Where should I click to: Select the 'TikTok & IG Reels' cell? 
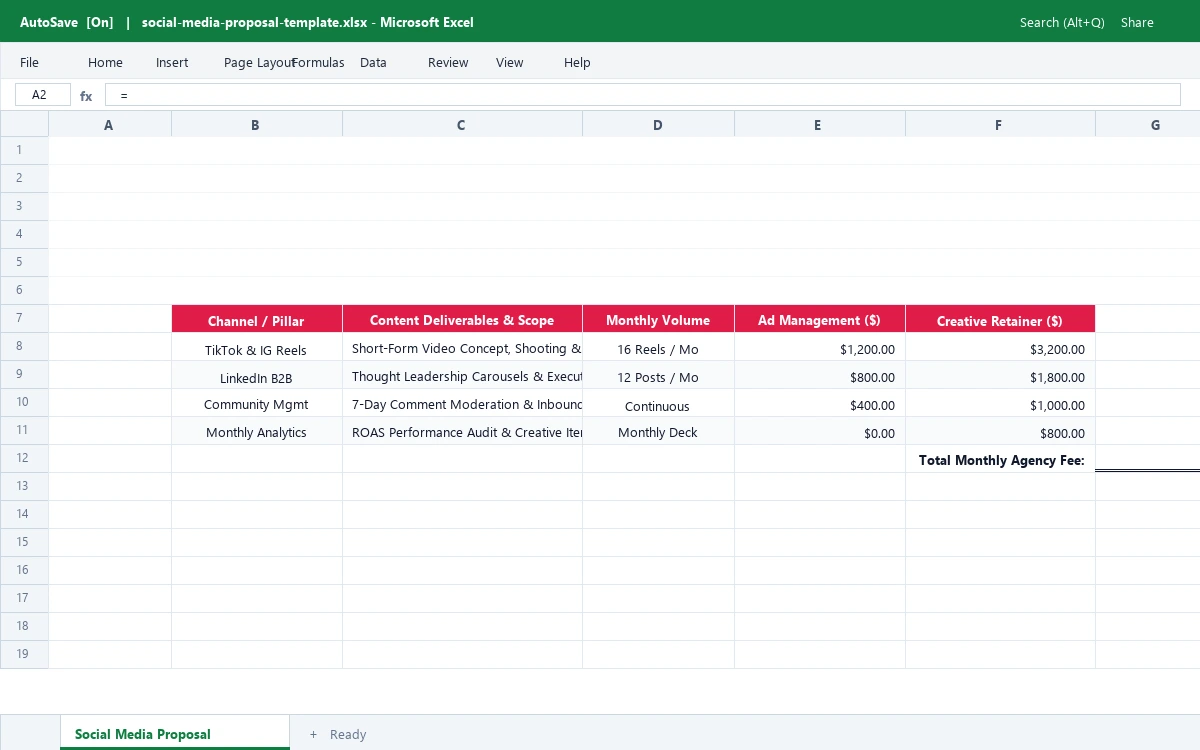pos(257,347)
